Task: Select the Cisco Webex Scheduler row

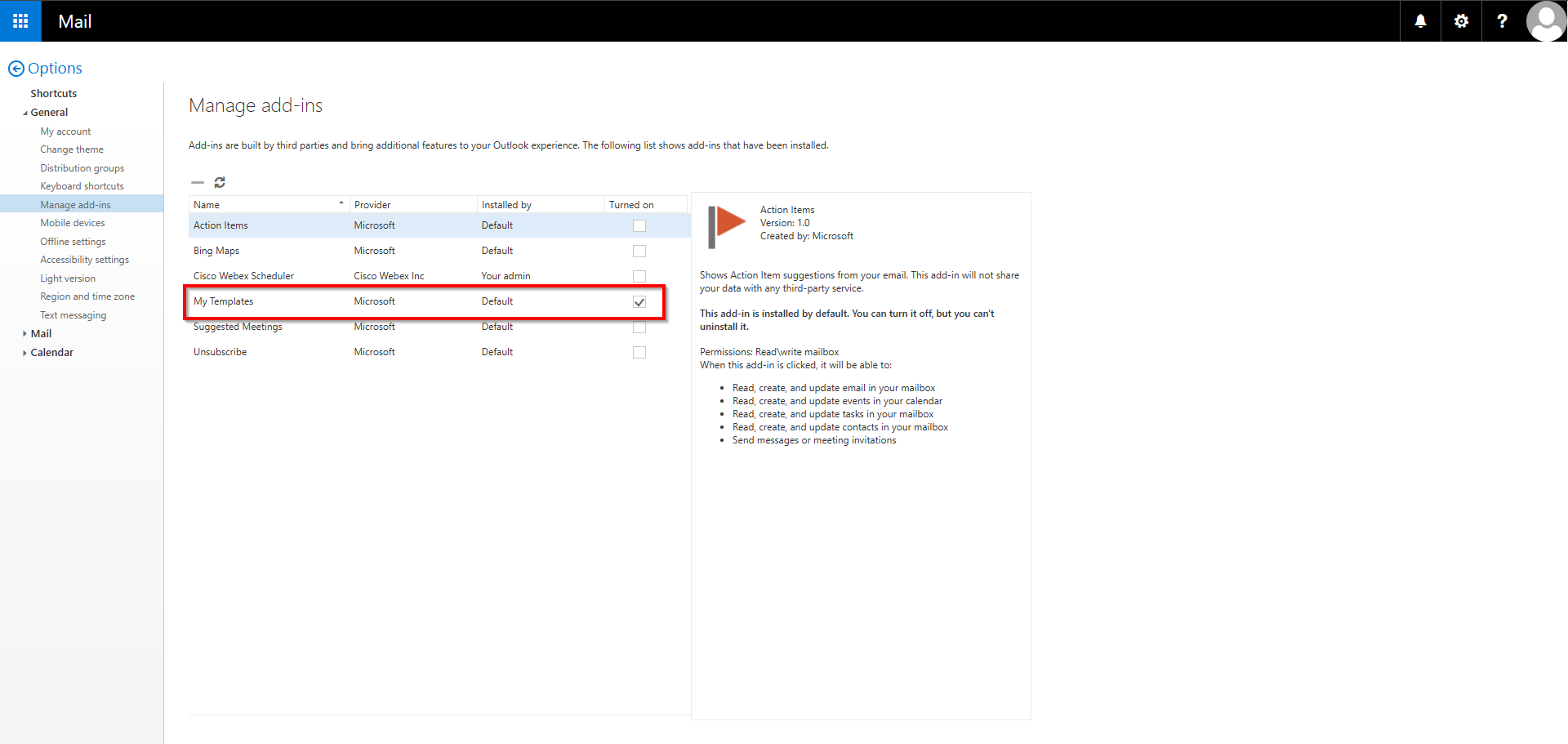Action: pyautogui.click(x=243, y=275)
